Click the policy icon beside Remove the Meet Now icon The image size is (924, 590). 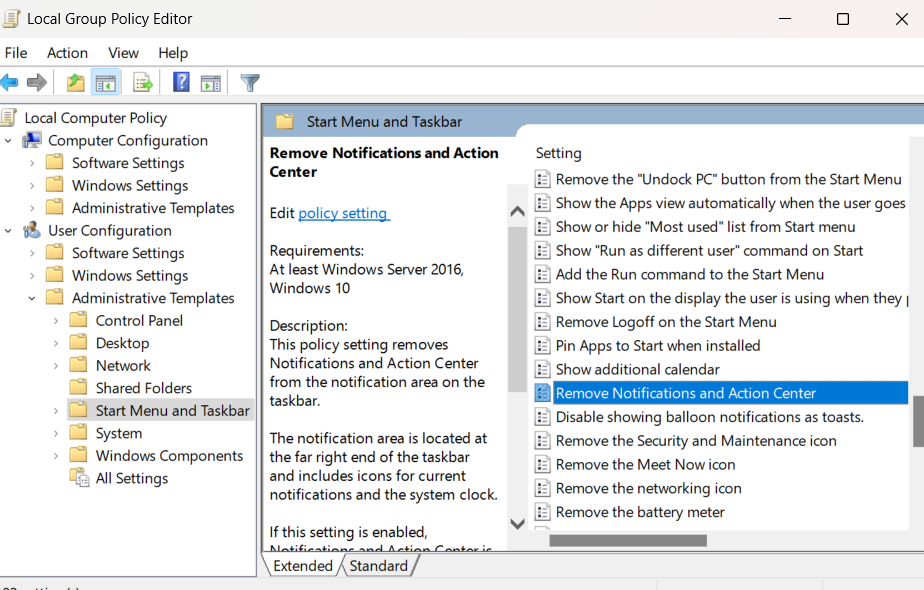(x=542, y=464)
